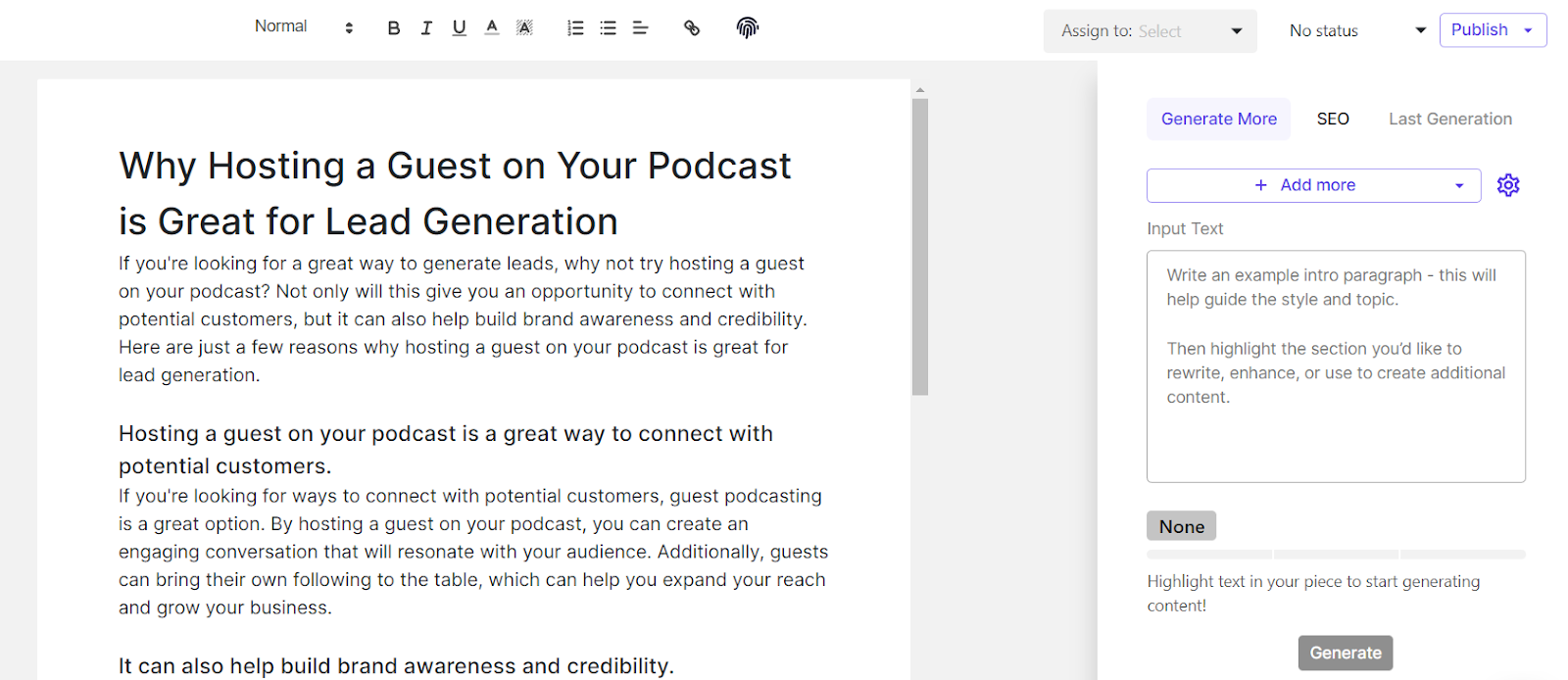Click the fingerprint plagiarism check icon

pos(748,28)
